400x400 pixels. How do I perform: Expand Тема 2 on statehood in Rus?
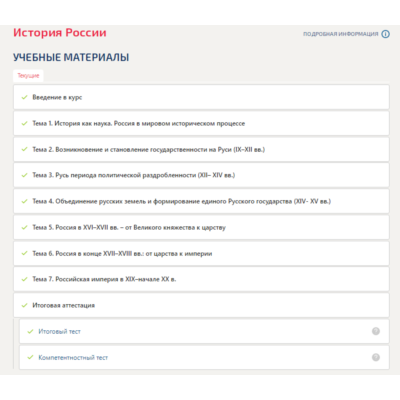(201, 149)
